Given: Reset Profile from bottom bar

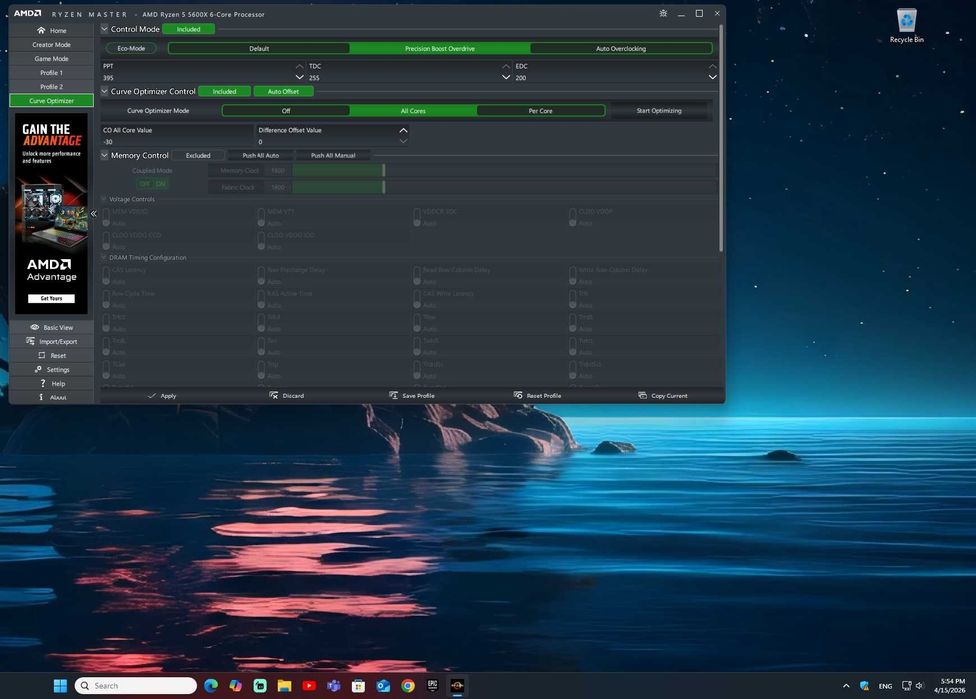Looking at the screenshot, I should click(537, 396).
